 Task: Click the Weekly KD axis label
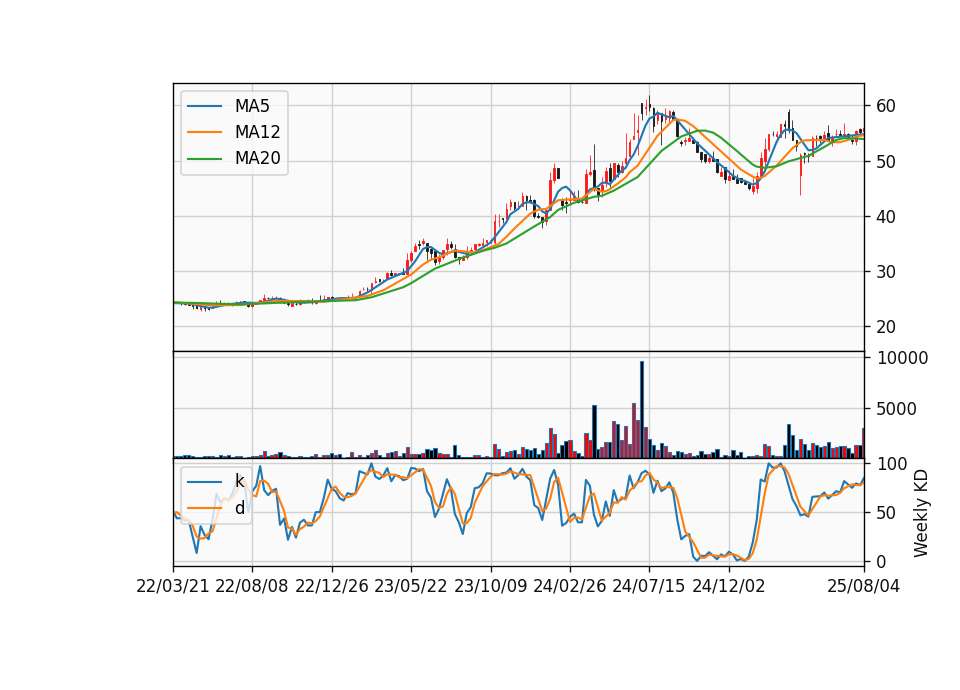tap(921, 513)
